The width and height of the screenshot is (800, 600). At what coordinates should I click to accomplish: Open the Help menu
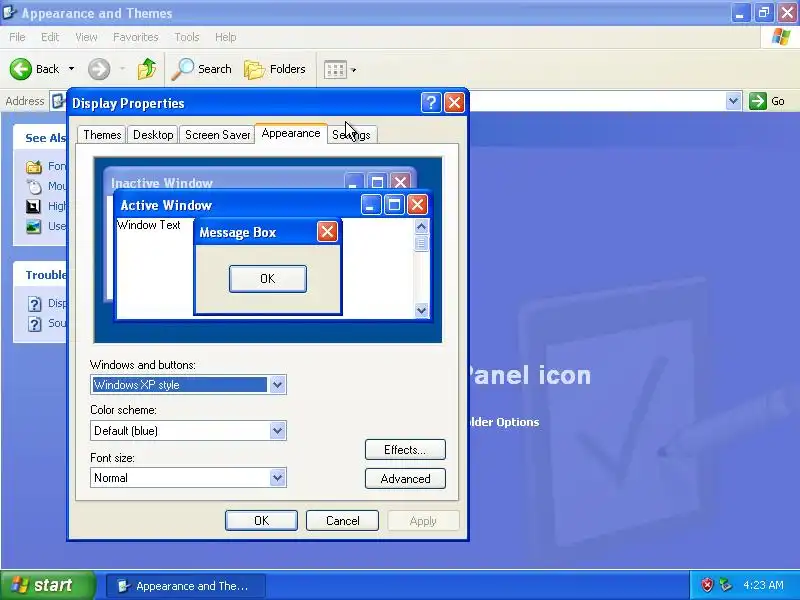pos(225,37)
